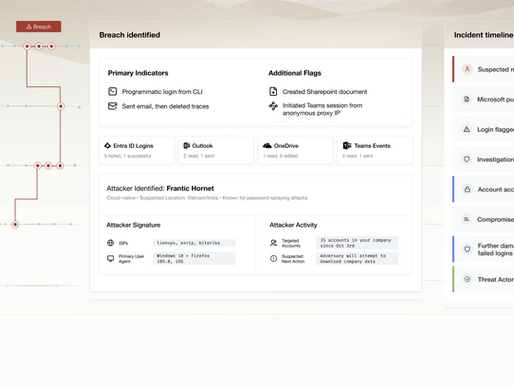
Task: Open the Outlook activity card
Action: [x=216, y=150]
